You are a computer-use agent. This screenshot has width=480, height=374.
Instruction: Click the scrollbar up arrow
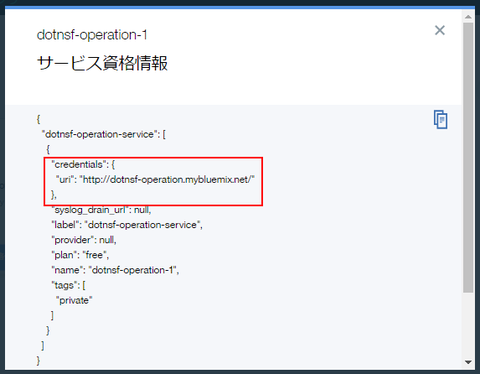pyautogui.click(x=468, y=17)
